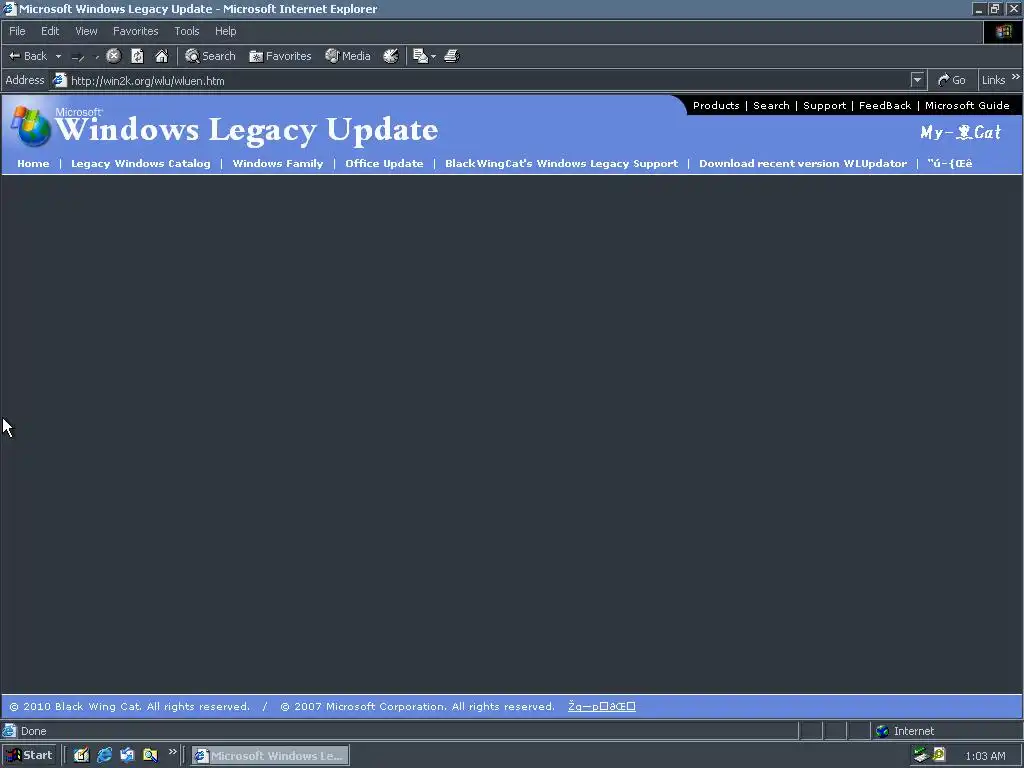The width and height of the screenshot is (1024, 768).
Task: Launch Internet Explorer from Quick Launch
Action: pos(104,756)
